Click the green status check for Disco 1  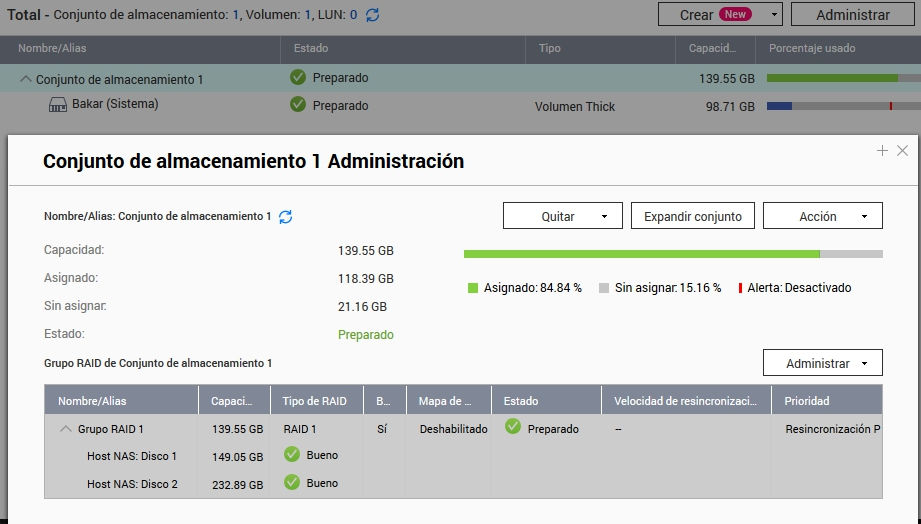pyautogui.click(x=292, y=455)
